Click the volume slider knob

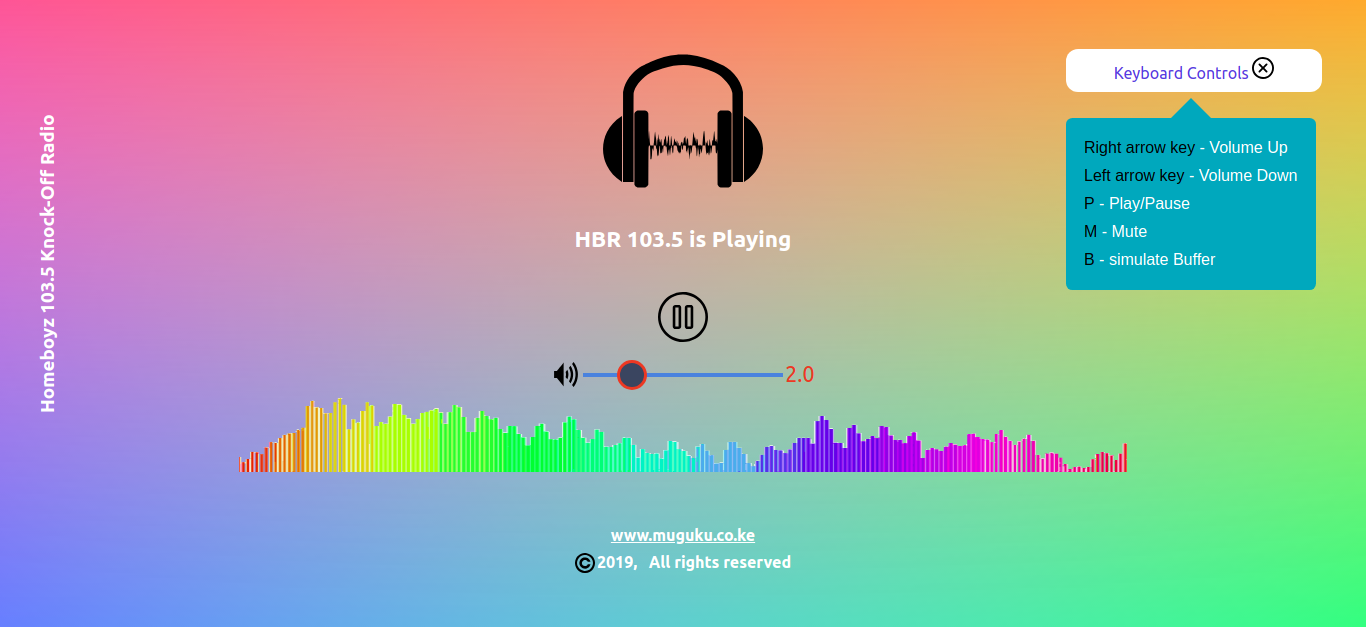(632, 375)
